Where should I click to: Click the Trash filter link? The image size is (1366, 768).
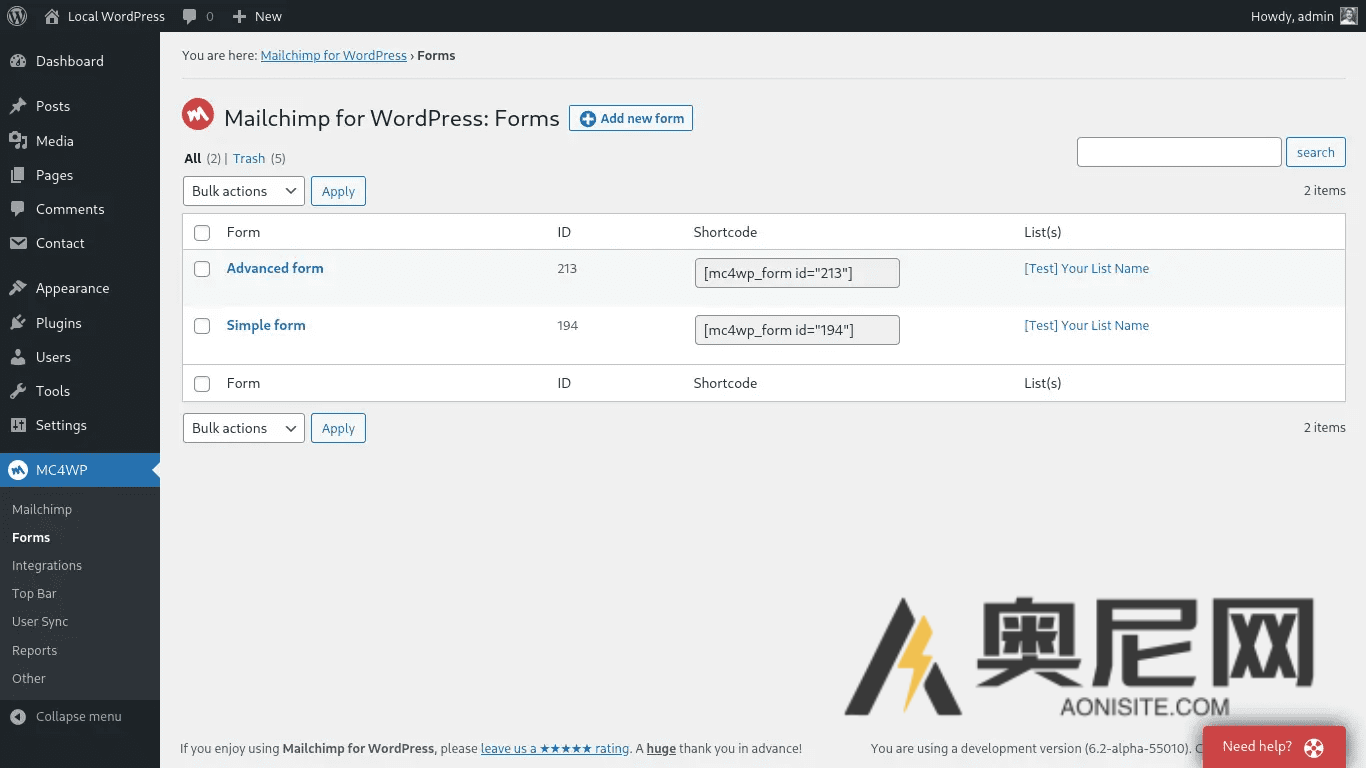point(249,158)
